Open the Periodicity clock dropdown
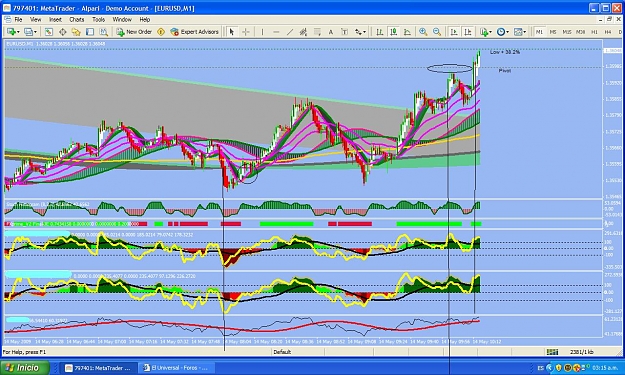 (x=503, y=32)
